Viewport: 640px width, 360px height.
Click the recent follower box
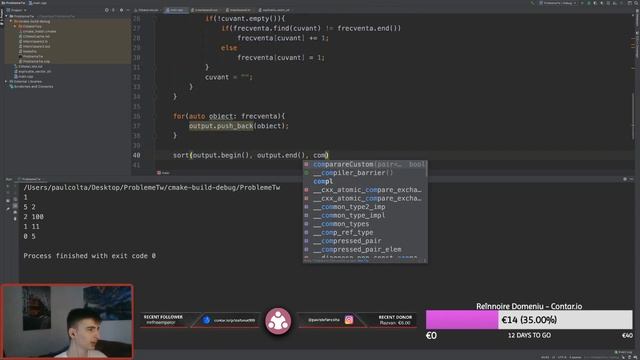[163, 320]
